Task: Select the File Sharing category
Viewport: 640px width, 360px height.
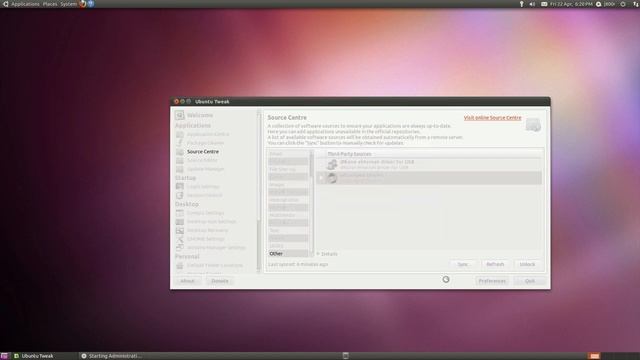Action: [x=288, y=169]
